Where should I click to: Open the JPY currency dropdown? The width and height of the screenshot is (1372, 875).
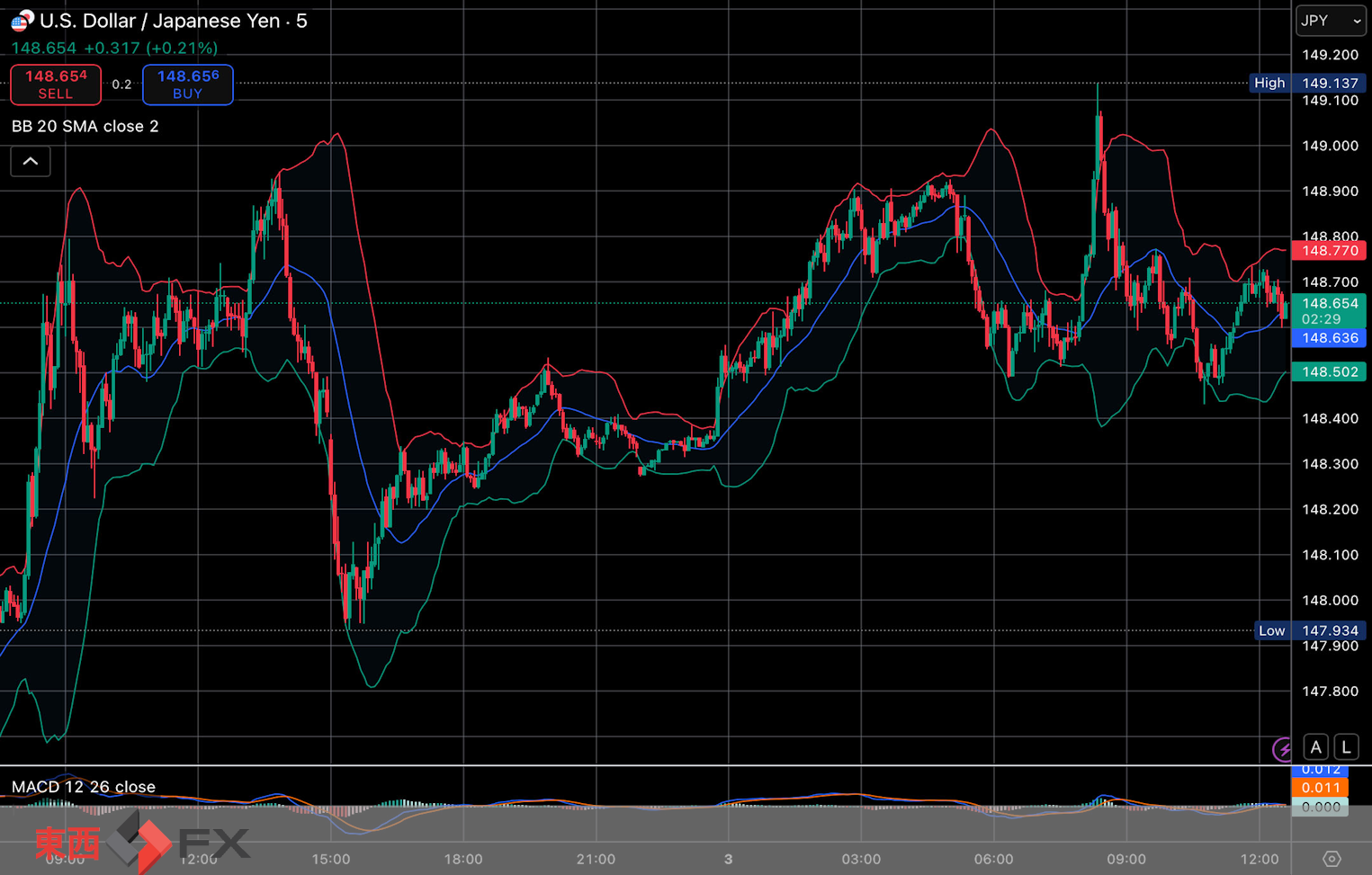tap(1331, 21)
